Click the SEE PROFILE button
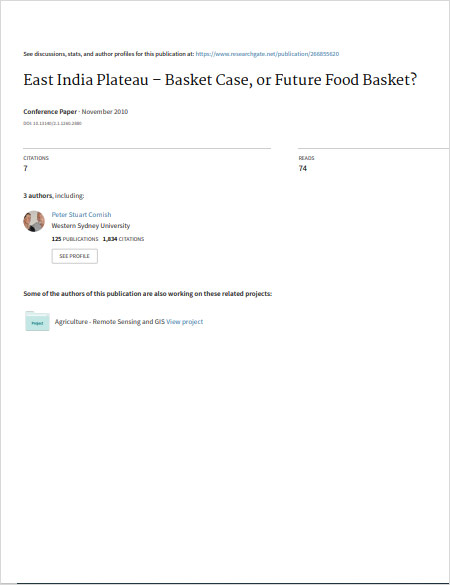Image resolution: width=450 pixels, height=585 pixels. point(75,256)
